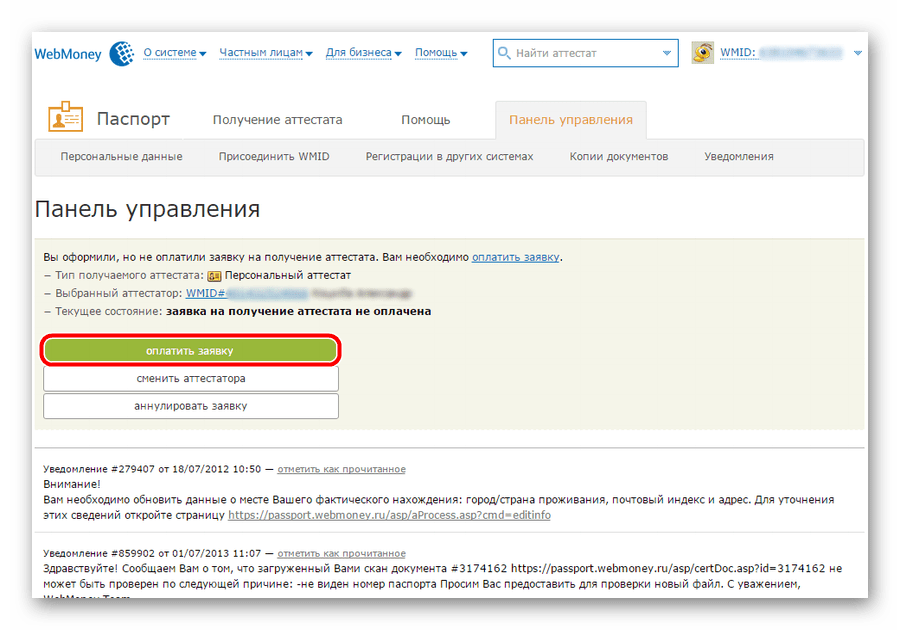900x630 pixels.
Task: Expand the 'Помощь' top navigation menu
Action: [441, 53]
